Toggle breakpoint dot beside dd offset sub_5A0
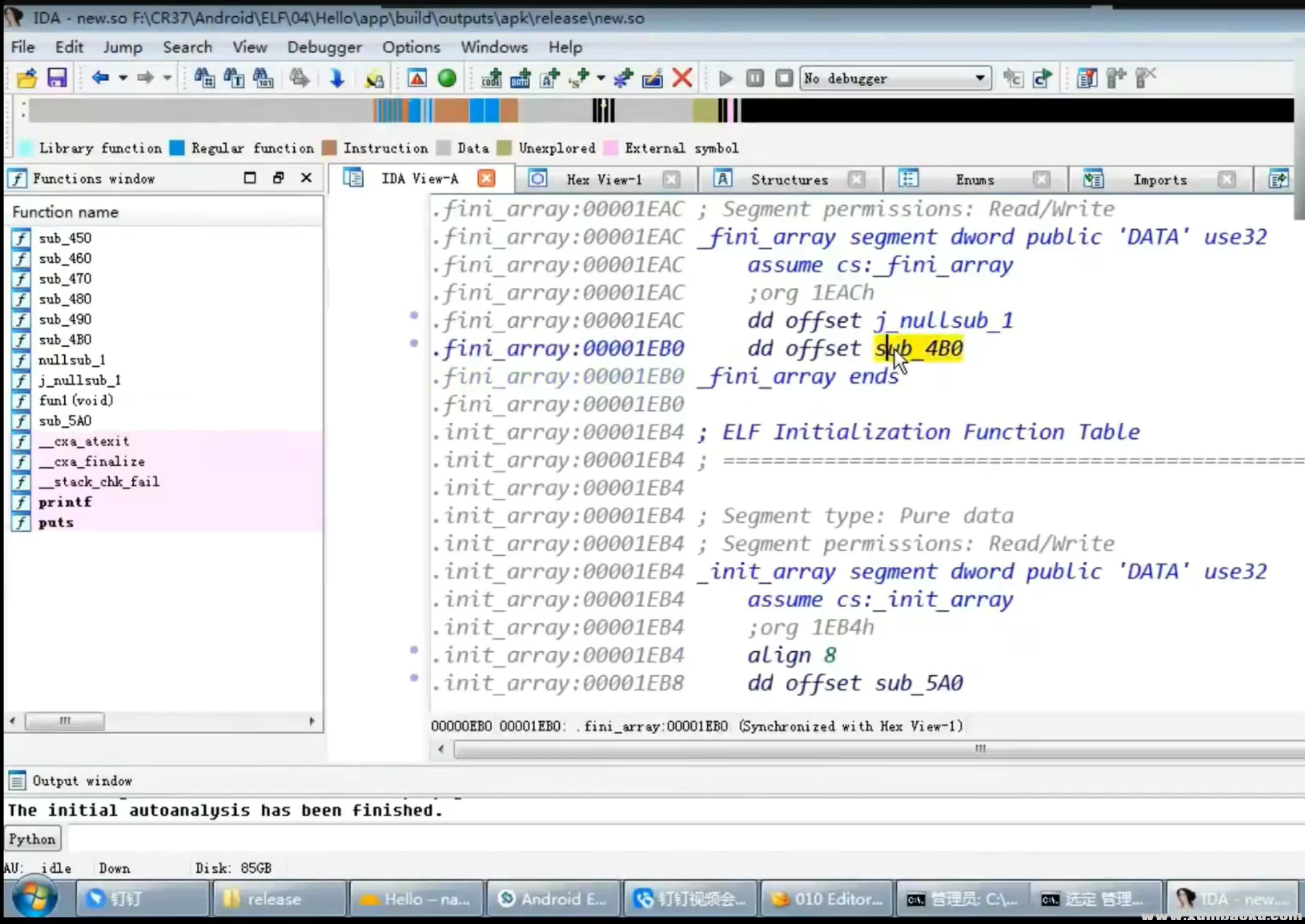The height and width of the screenshot is (924, 1305). (x=414, y=678)
